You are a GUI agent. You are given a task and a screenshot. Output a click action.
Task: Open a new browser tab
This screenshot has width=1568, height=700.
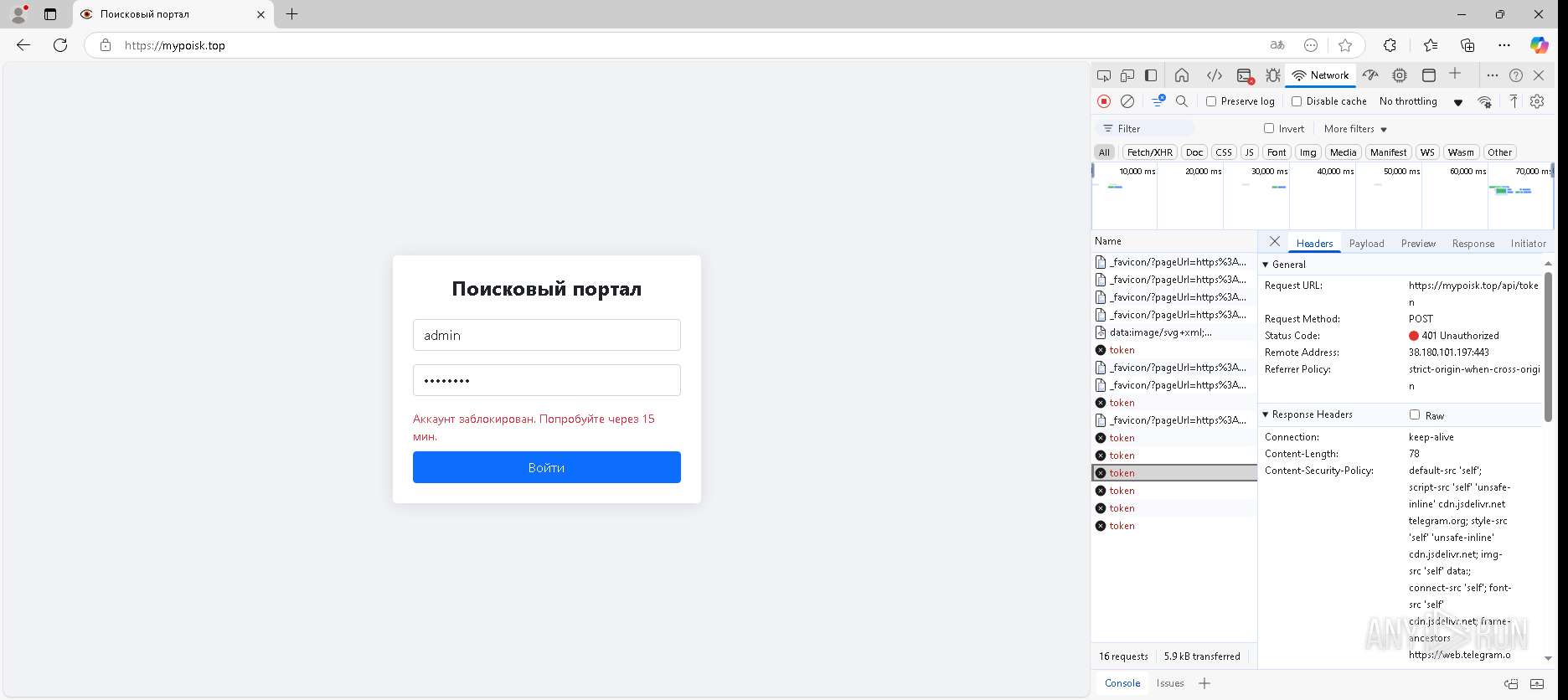[291, 14]
